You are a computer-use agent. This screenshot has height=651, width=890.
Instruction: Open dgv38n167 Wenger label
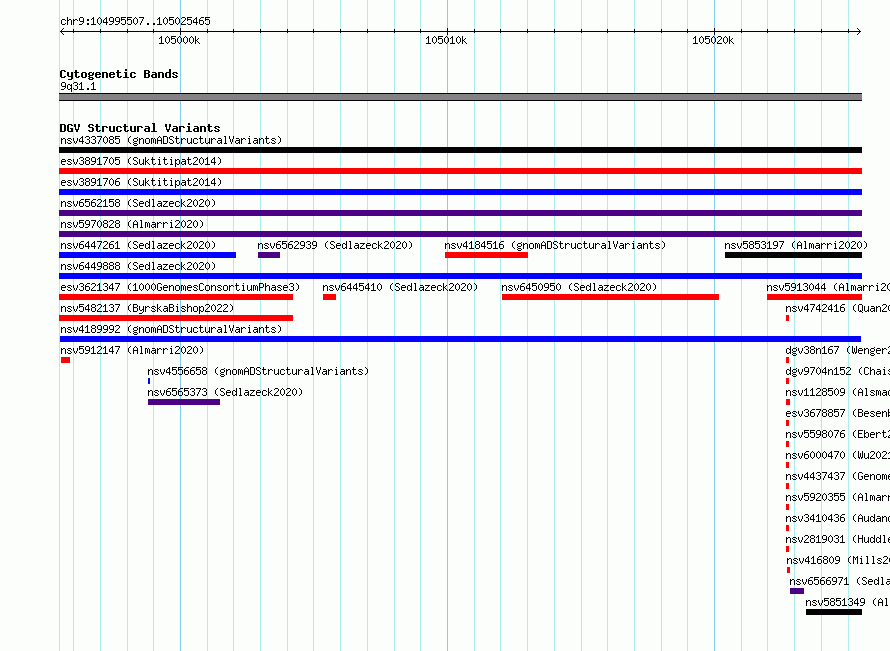coord(838,350)
